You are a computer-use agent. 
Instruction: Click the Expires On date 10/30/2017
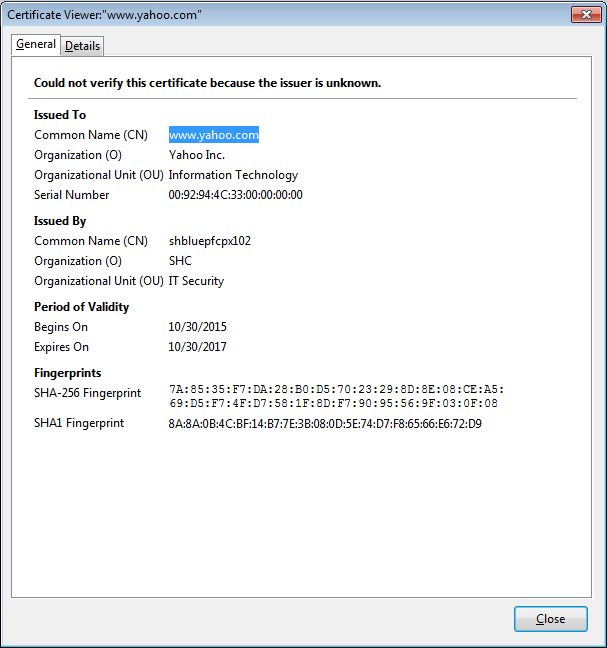[x=198, y=347]
